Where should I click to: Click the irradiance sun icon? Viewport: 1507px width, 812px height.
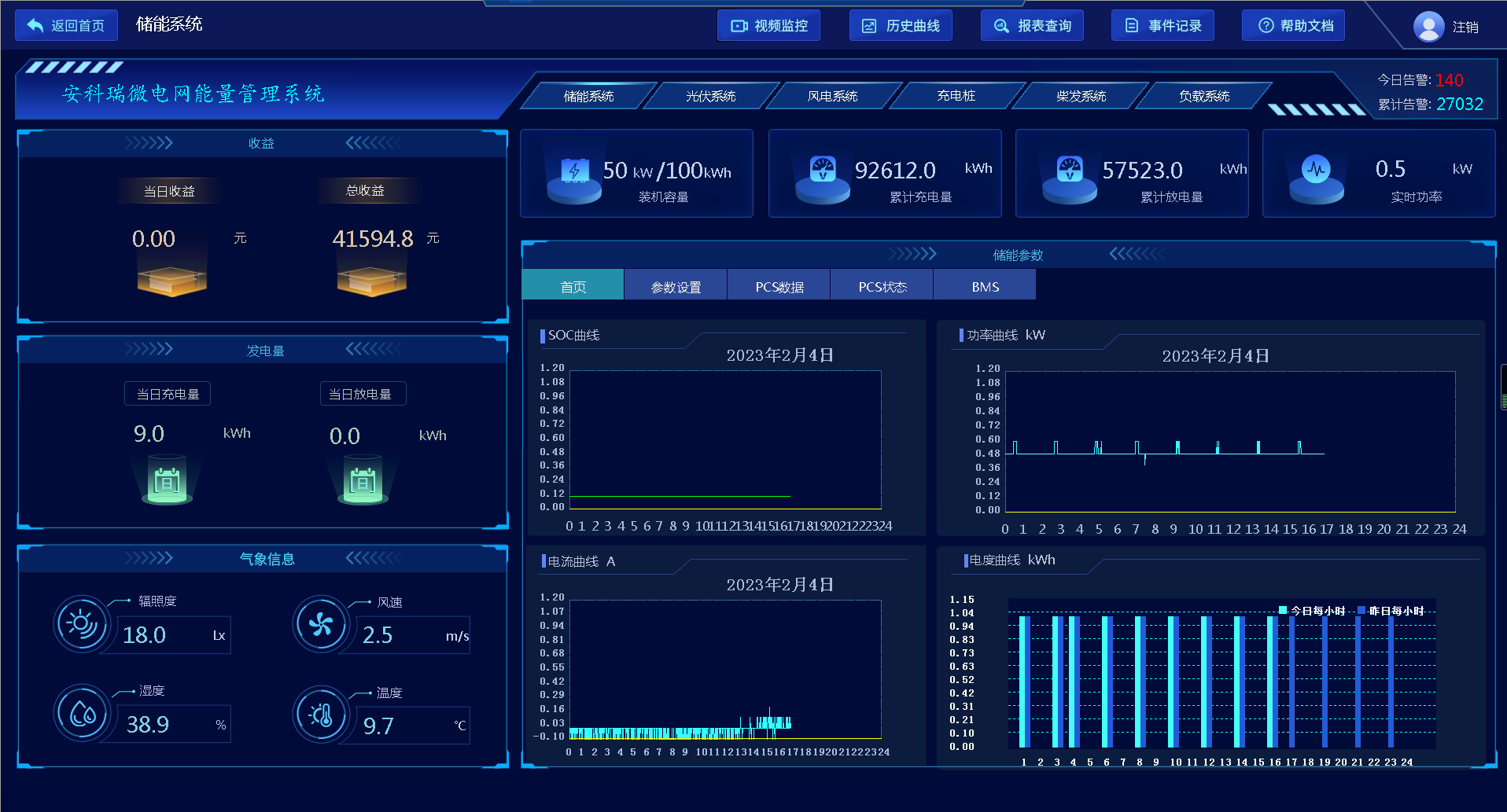pos(81,624)
